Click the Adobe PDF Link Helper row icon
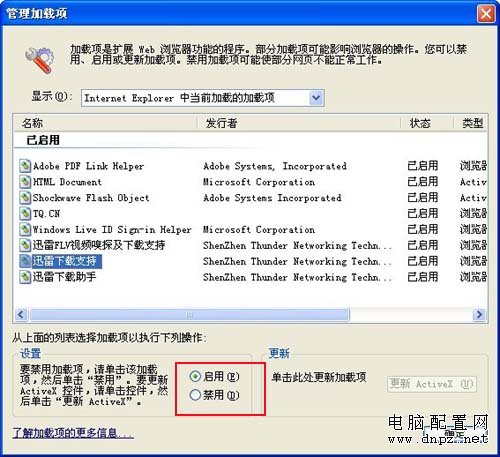Image resolution: width=500 pixels, height=457 pixels. click(25, 166)
